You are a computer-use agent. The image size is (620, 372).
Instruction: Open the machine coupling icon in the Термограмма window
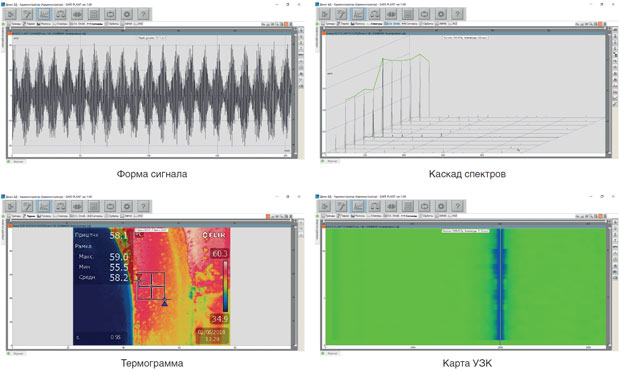tap(77, 206)
